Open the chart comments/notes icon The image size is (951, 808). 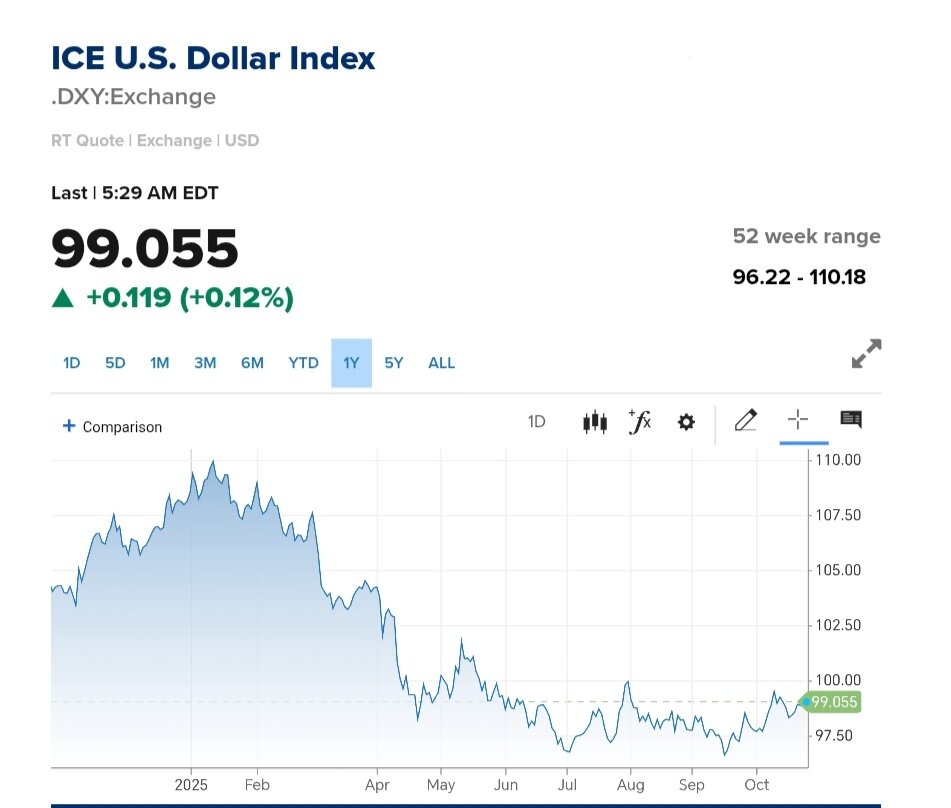(x=851, y=420)
